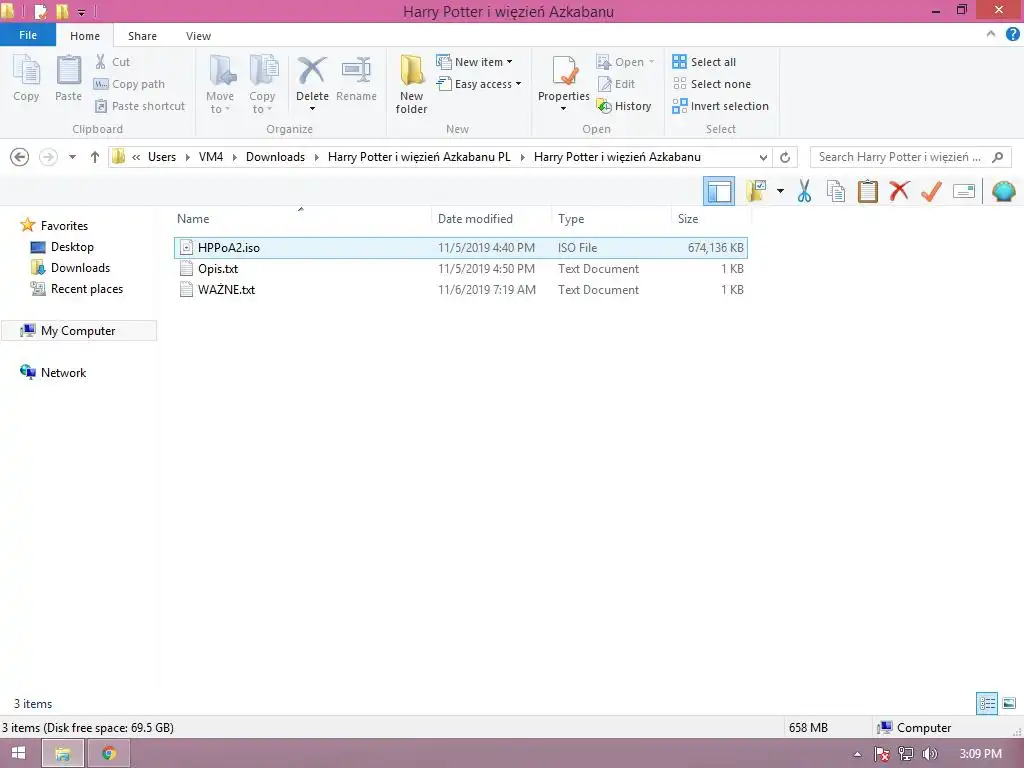Click Users in the address breadcrumb

point(161,157)
